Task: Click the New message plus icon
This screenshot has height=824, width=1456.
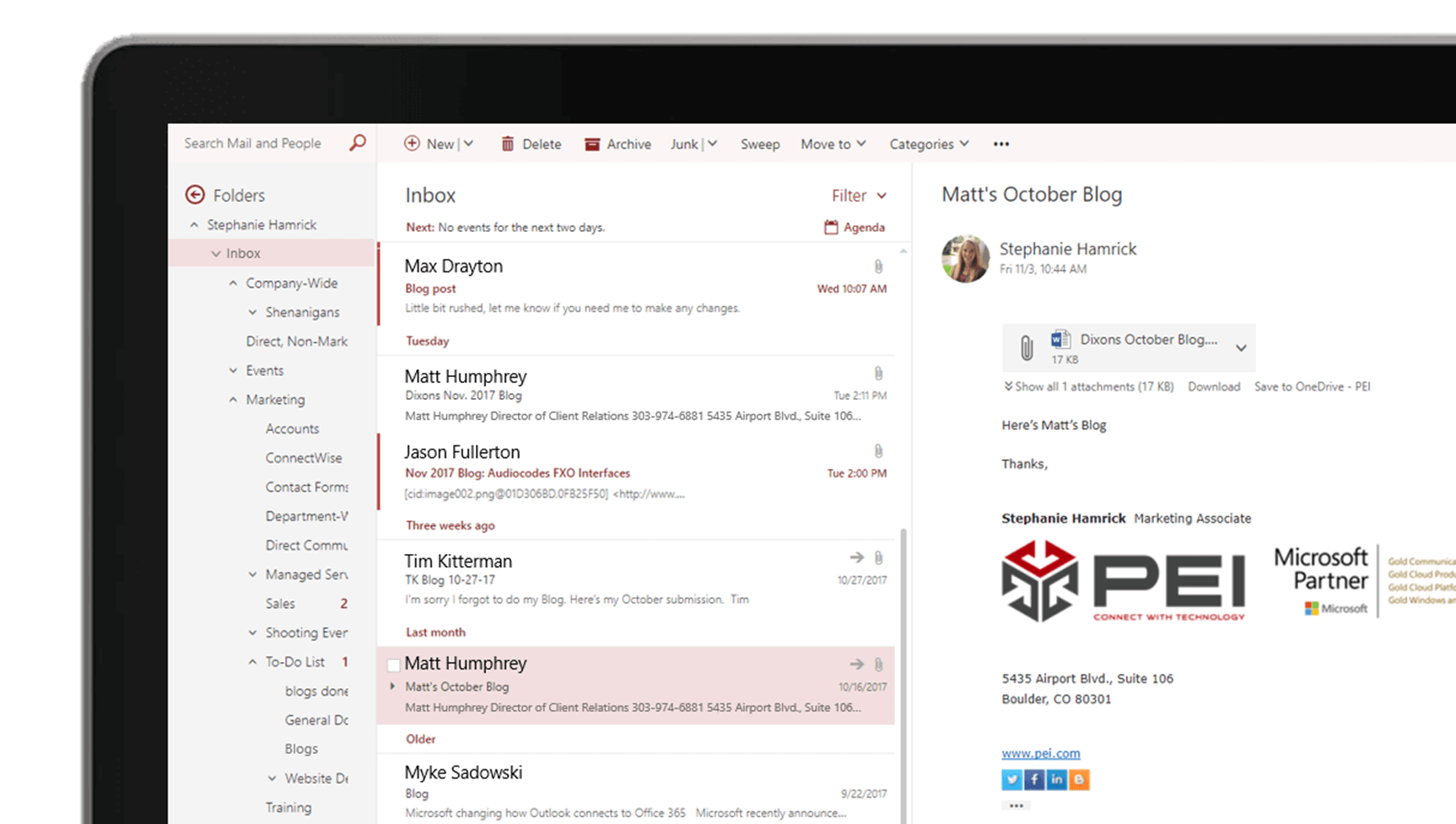Action: tap(412, 143)
